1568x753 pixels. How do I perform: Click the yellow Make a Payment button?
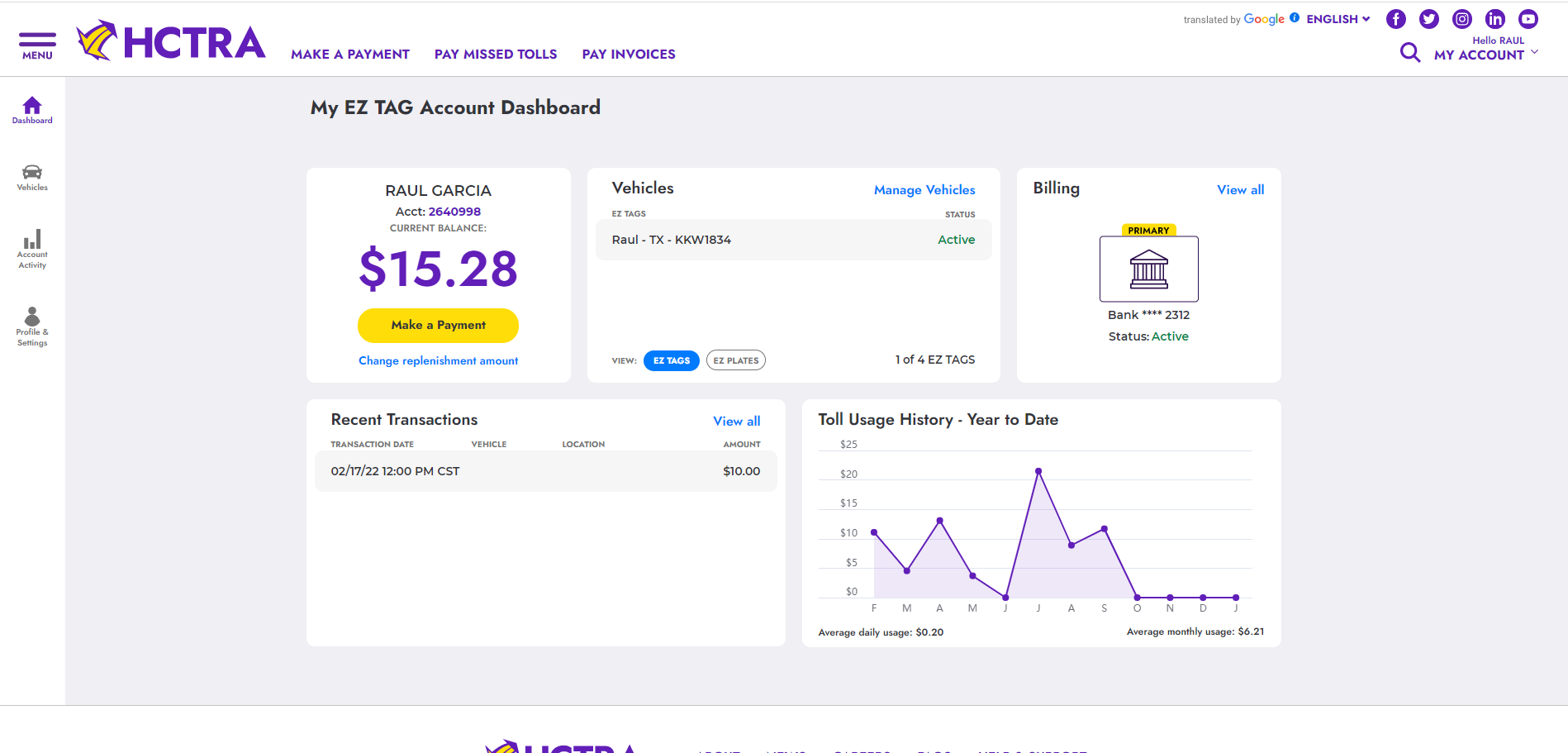pos(438,326)
